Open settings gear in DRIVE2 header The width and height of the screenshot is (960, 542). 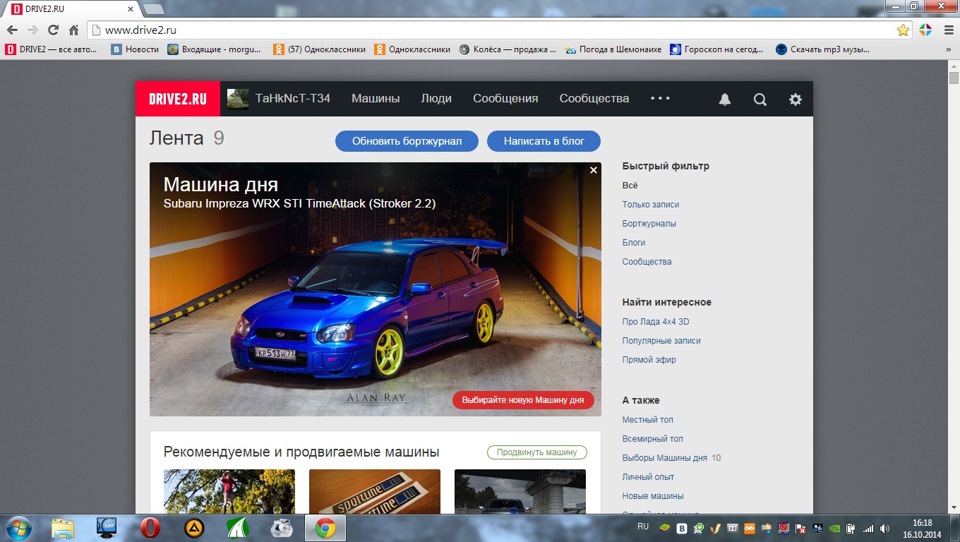795,99
